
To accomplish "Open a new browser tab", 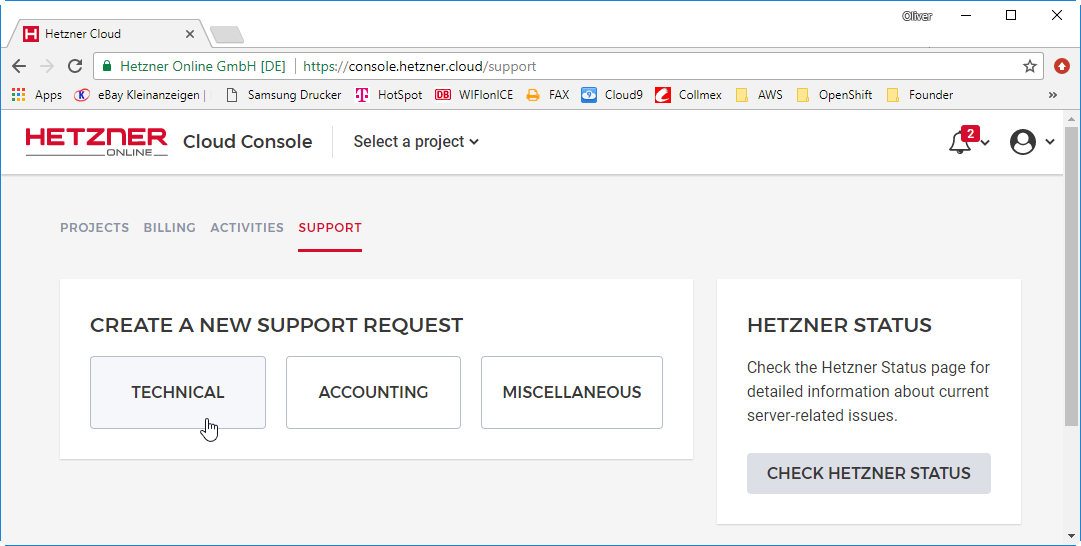I will pos(227,34).
